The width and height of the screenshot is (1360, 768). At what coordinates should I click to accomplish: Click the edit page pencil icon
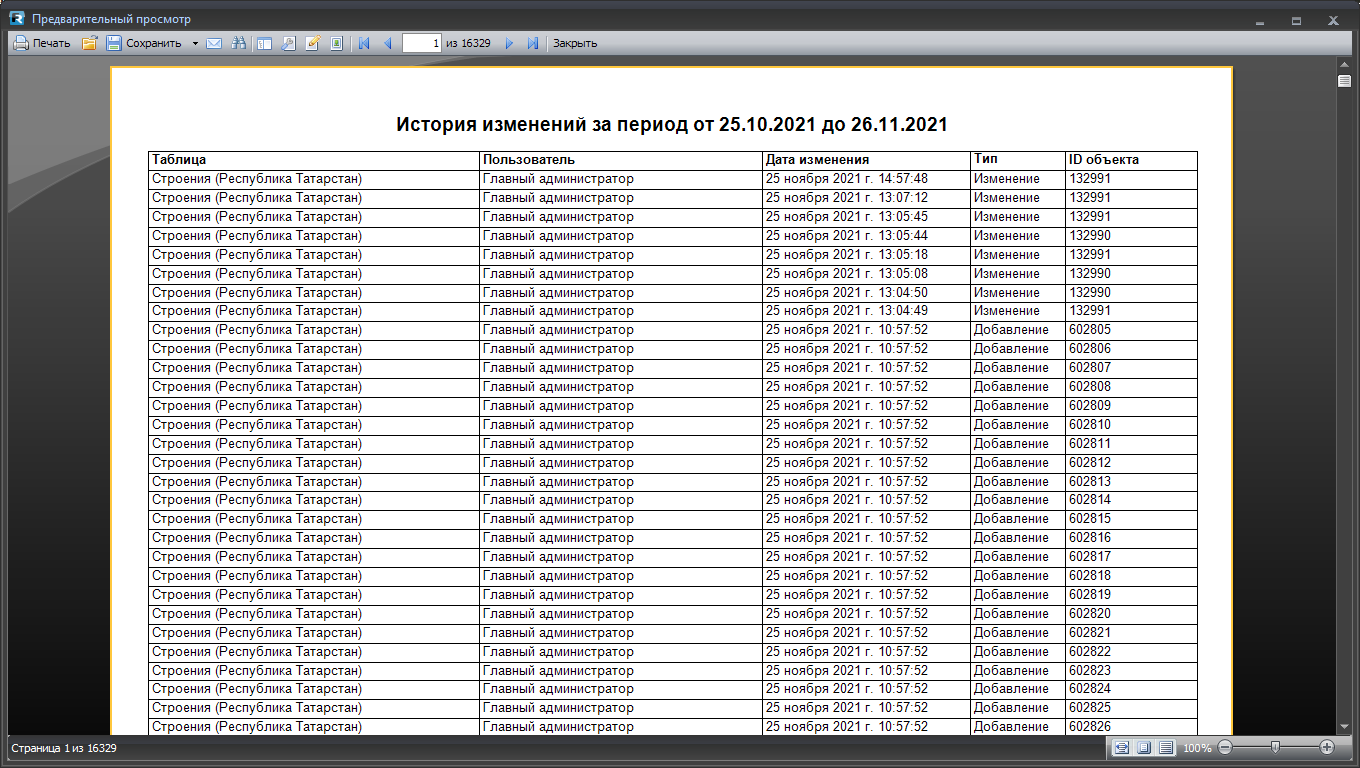312,43
